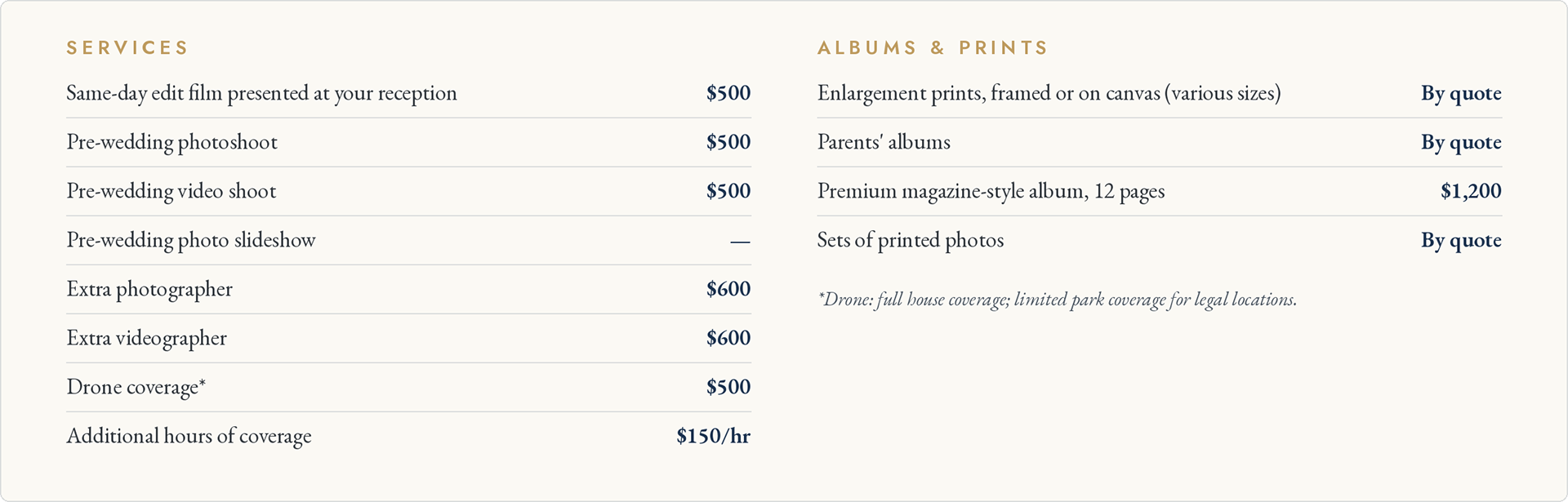The height and width of the screenshot is (502, 1568).
Task: Click the $500 price for Drone coverage
Action: coord(728,387)
